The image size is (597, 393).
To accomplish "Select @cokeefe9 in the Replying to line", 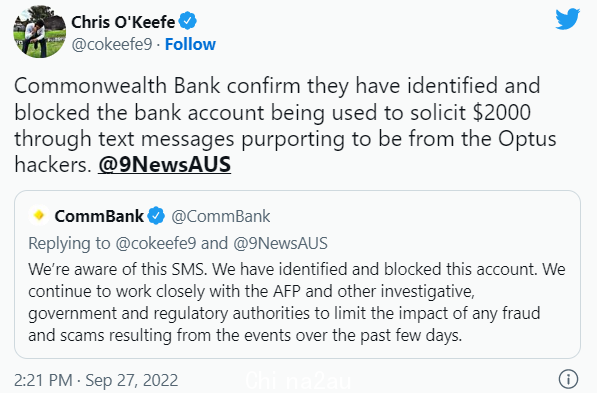I will (x=156, y=243).
